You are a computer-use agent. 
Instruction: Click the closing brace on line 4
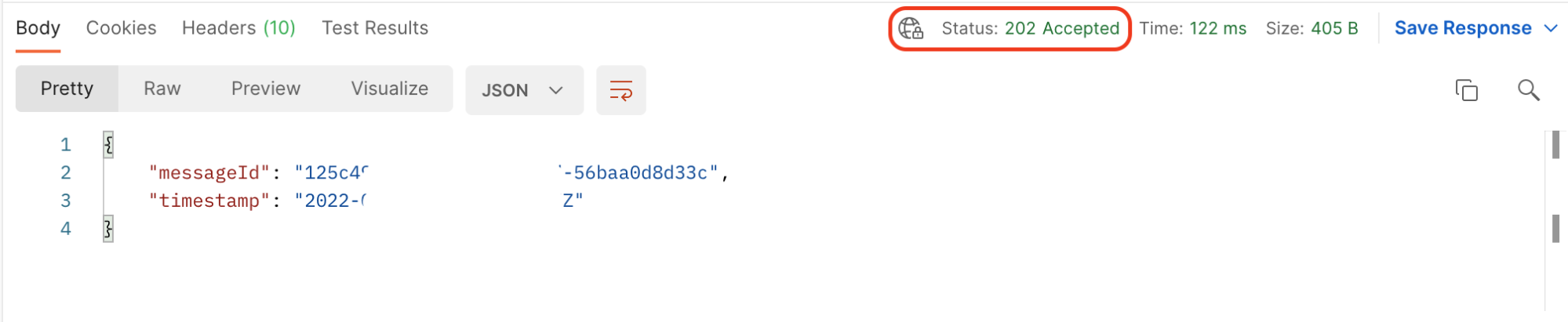coord(108,229)
